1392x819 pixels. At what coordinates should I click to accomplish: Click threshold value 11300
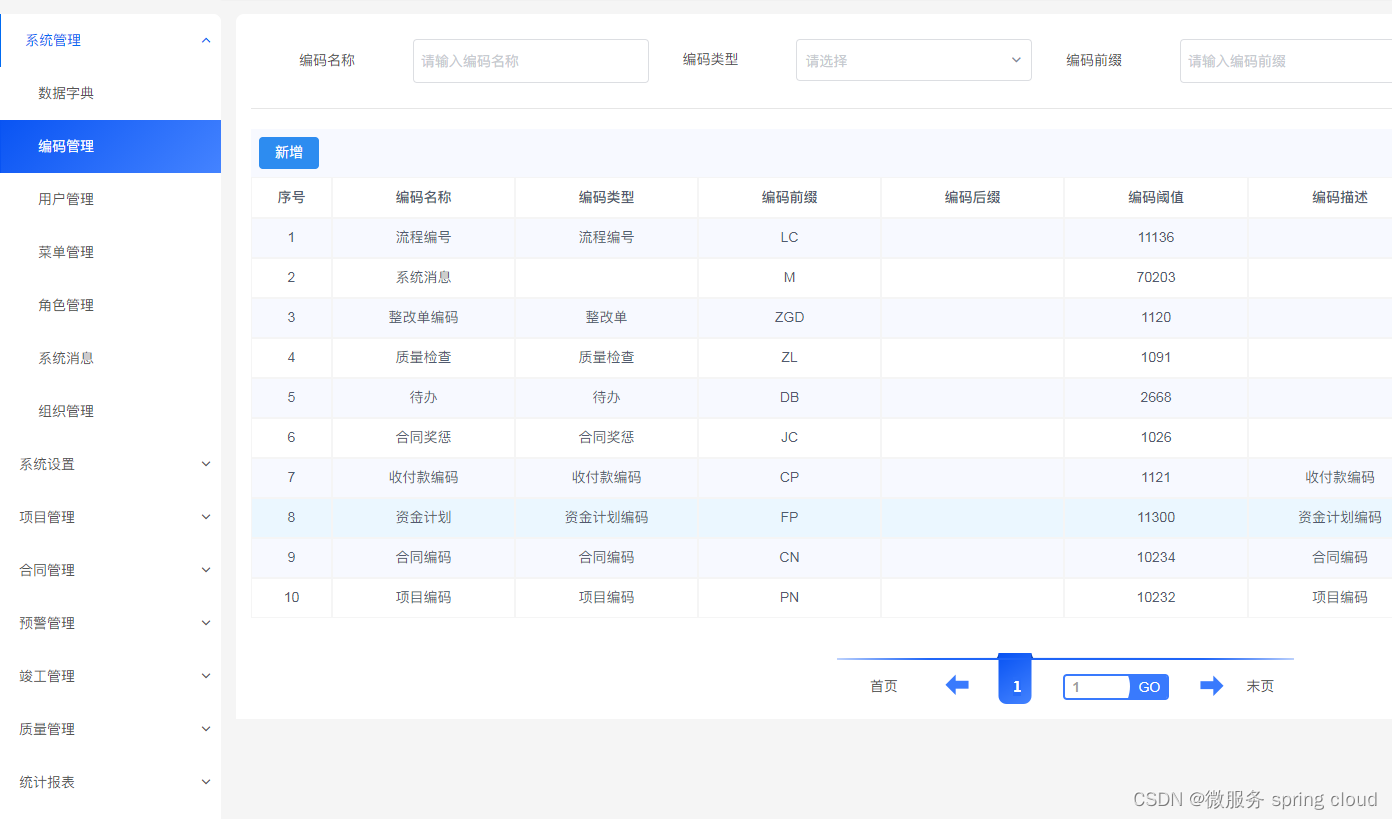point(1156,518)
